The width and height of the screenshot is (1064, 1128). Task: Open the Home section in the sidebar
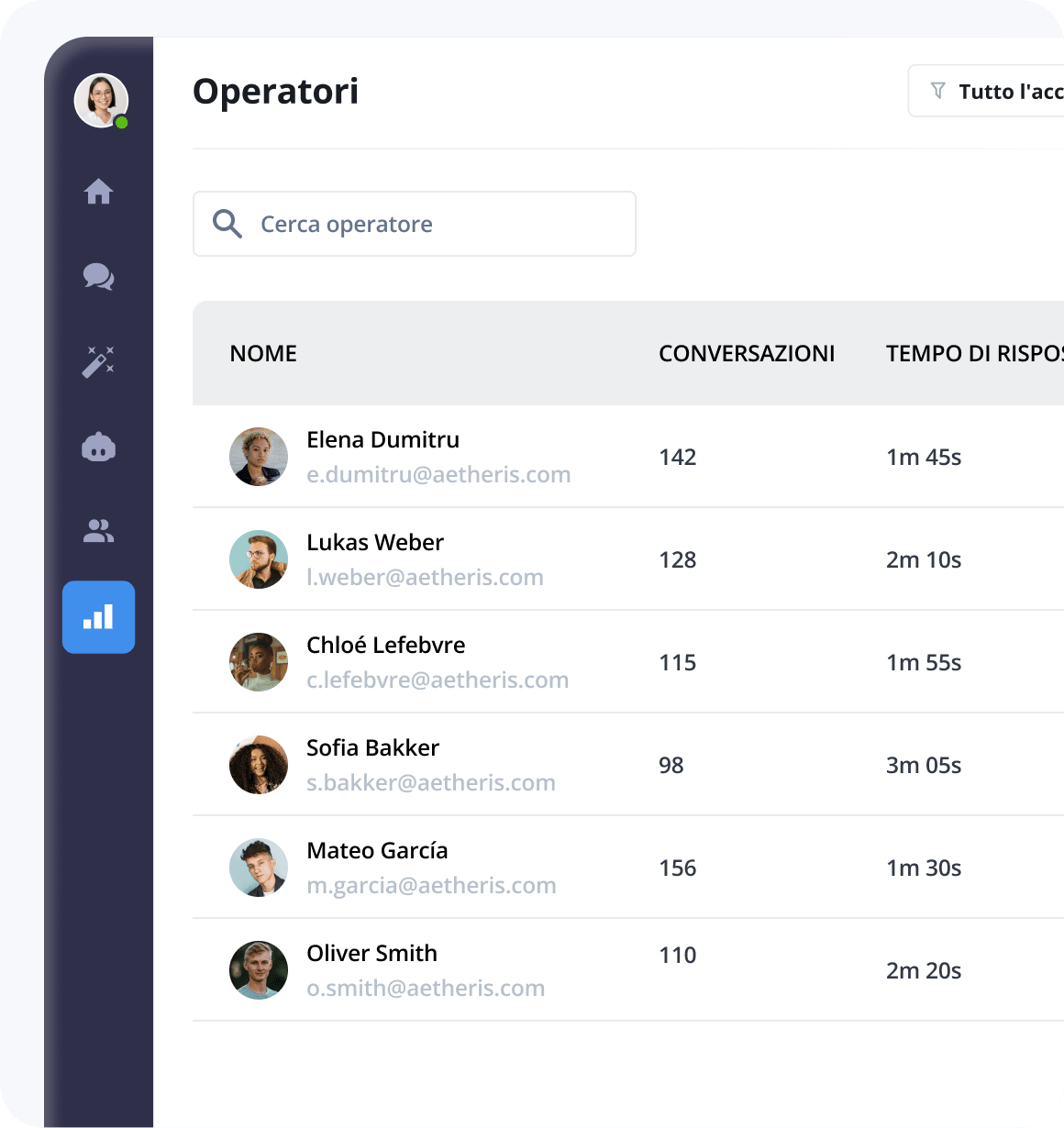click(98, 192)
